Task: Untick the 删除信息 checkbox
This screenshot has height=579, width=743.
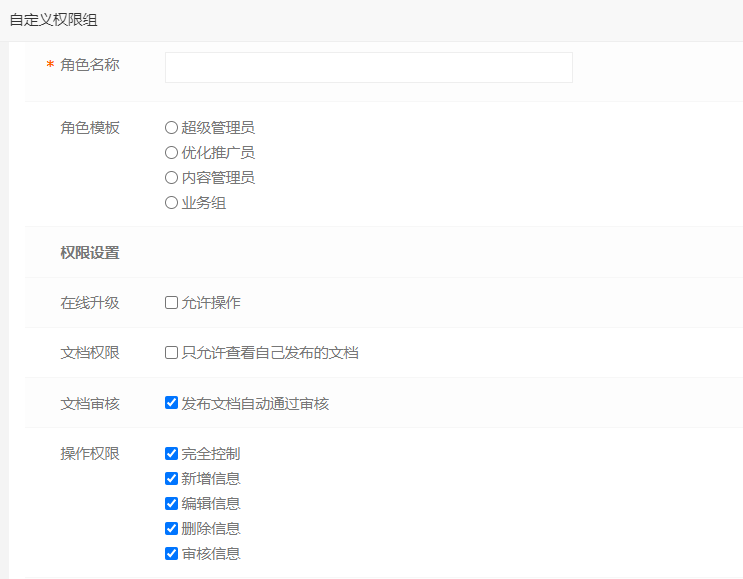Action: click(x=171, y=528)
